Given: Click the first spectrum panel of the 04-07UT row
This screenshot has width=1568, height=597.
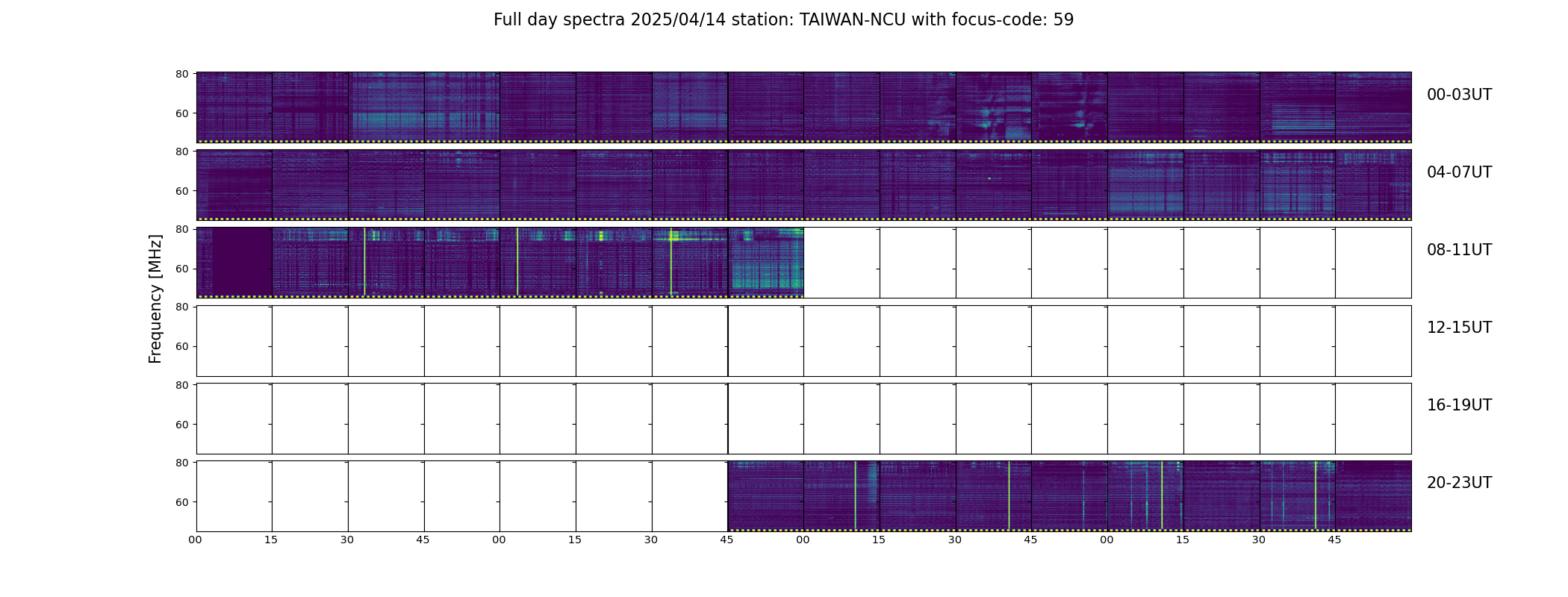Looking at the screenshot, I should pos(234,184).
